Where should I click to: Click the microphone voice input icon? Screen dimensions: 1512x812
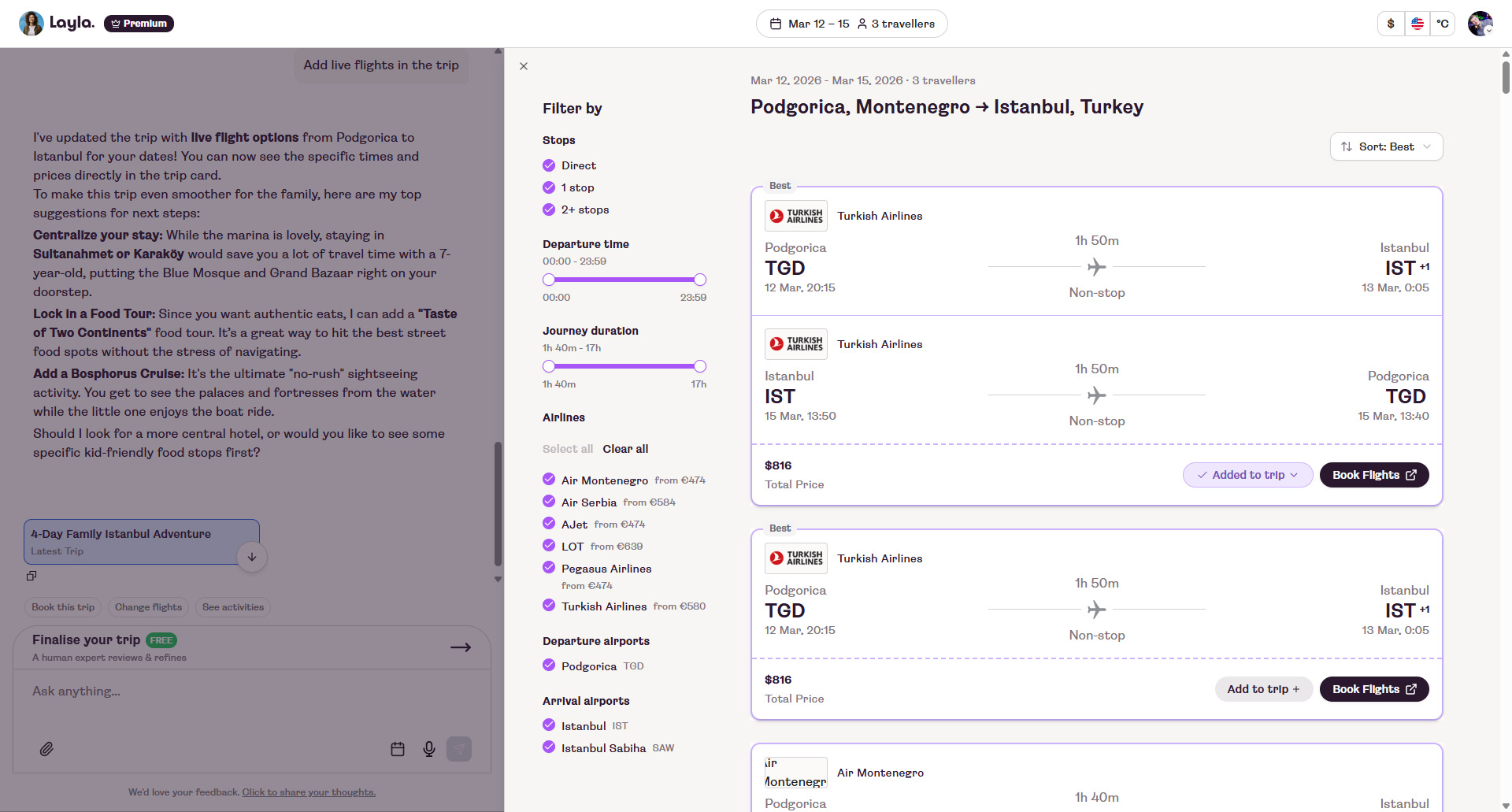[429, 749]
